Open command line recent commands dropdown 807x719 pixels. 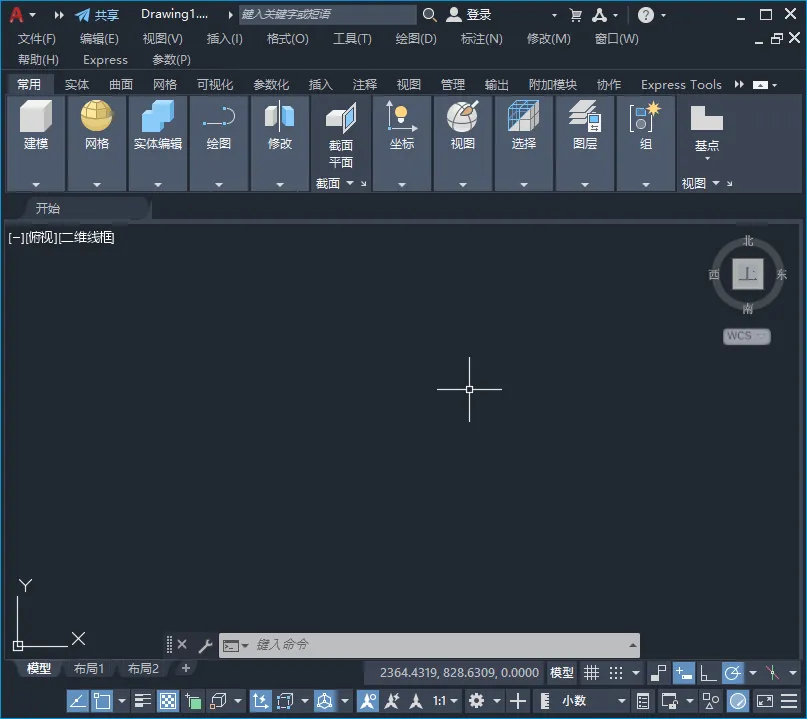point(245,645)
